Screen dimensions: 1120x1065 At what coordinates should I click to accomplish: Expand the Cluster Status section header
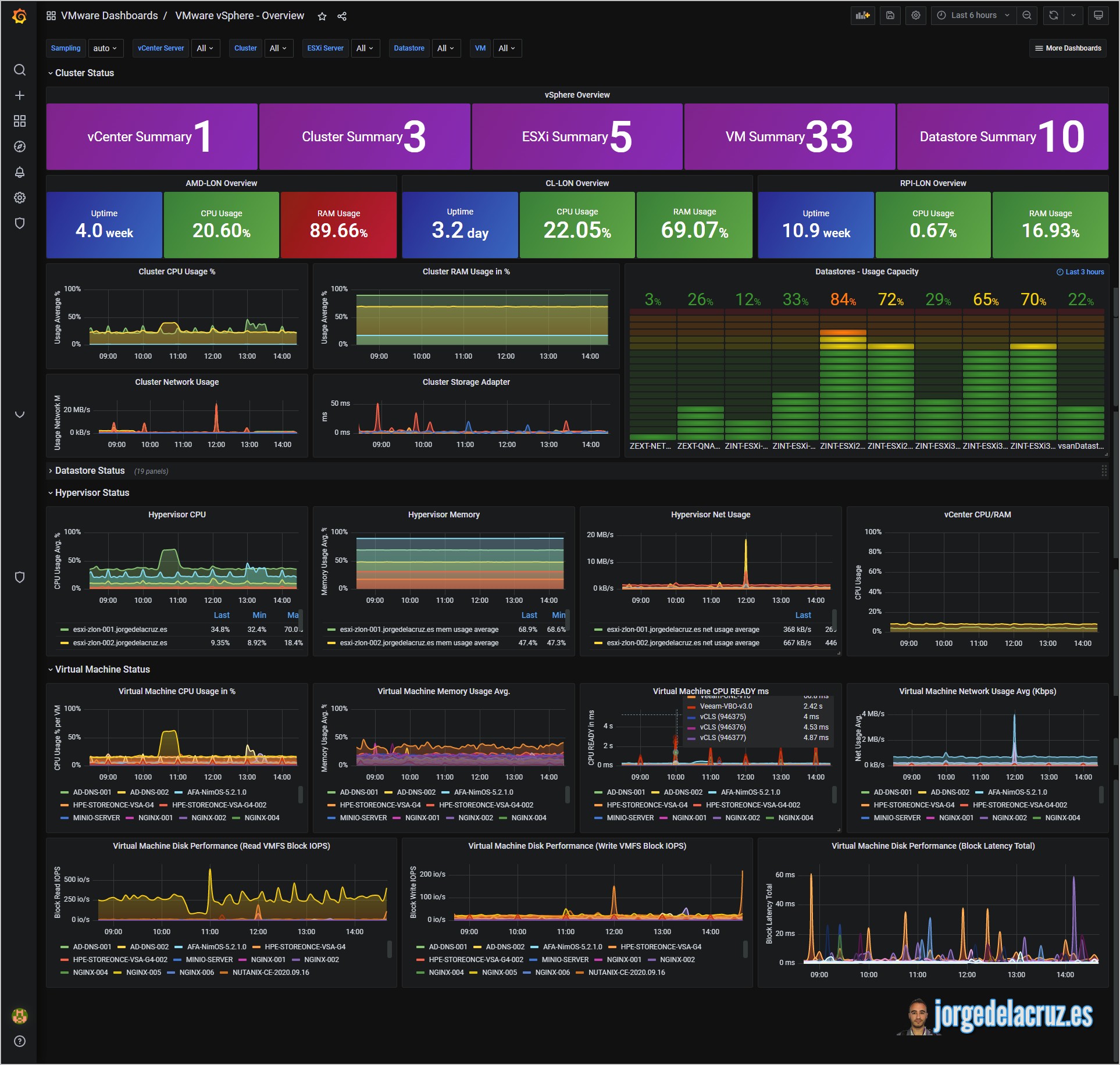(x=83, y=72)
